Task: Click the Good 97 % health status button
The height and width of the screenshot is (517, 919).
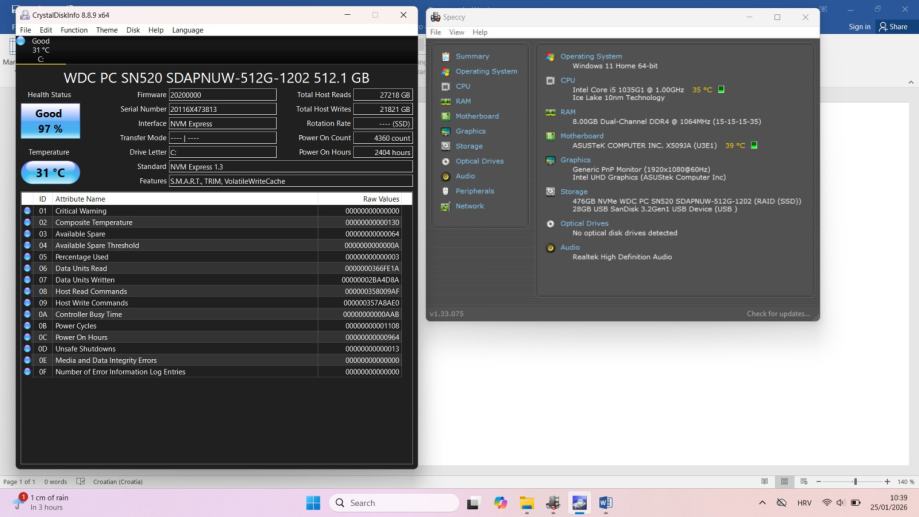Action: 50,121
